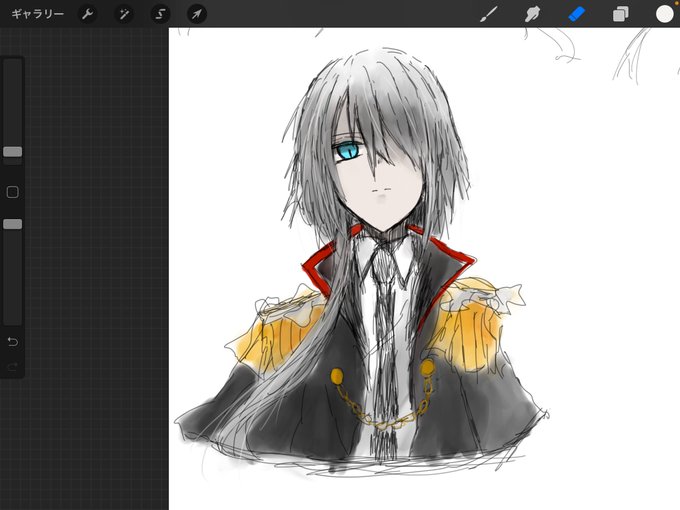The width and height of the screenshot is (680, 510).
Task: Click the character's cyan eye on canvas
Action: [348, 150]
